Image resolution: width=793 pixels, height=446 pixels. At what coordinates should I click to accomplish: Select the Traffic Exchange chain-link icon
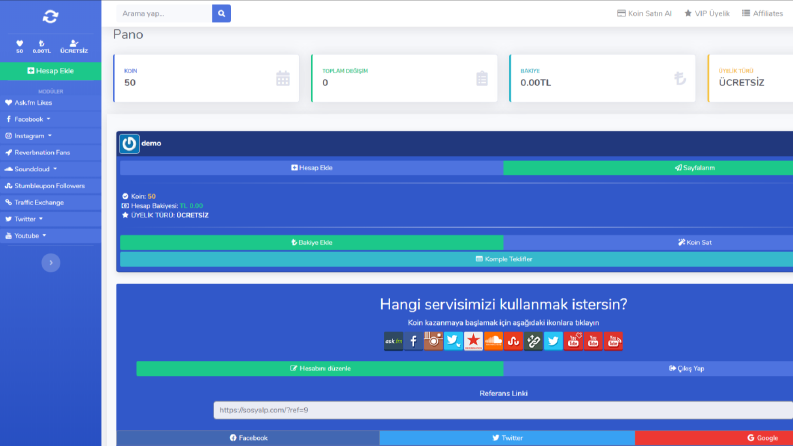click(533, 341)
